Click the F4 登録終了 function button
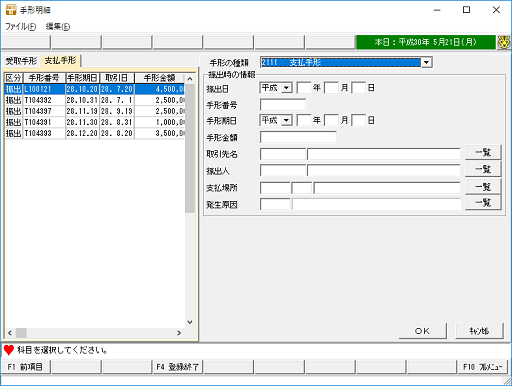 pyautogui.click(x=177, y=367)
